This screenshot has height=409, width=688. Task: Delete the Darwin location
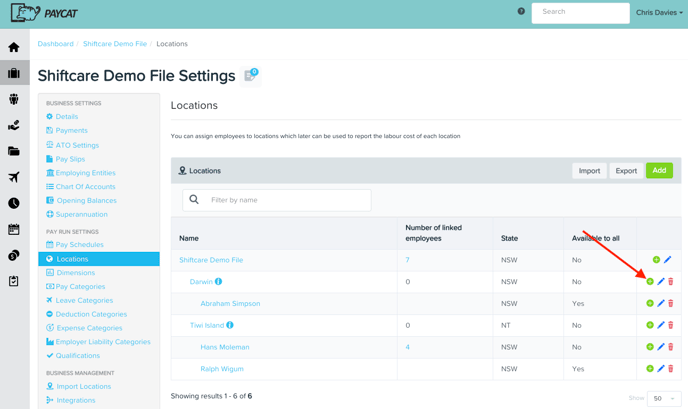point(670,281)
